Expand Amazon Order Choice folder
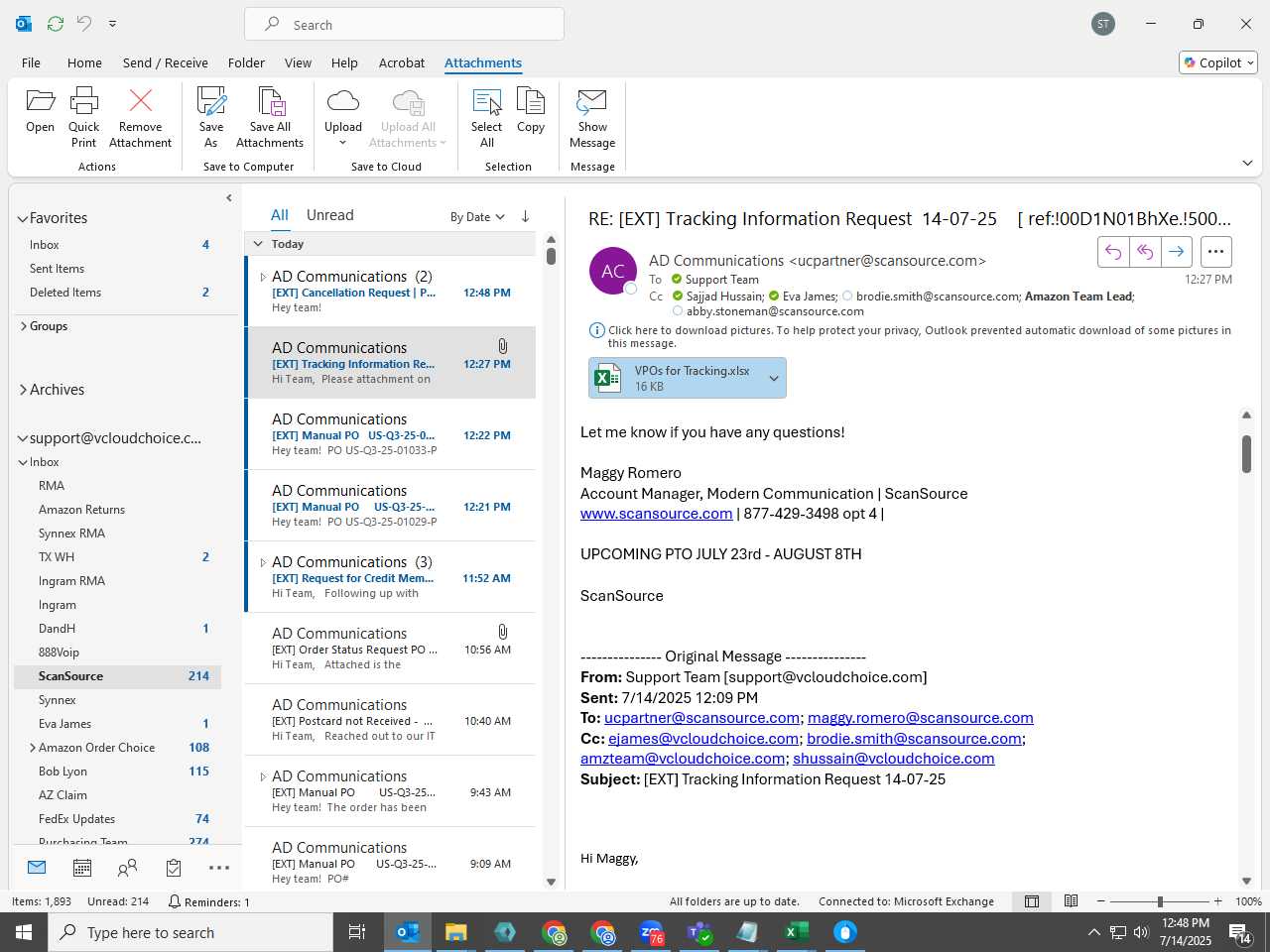The width and height of the screenshot is (1270, 952). point(33,748)
